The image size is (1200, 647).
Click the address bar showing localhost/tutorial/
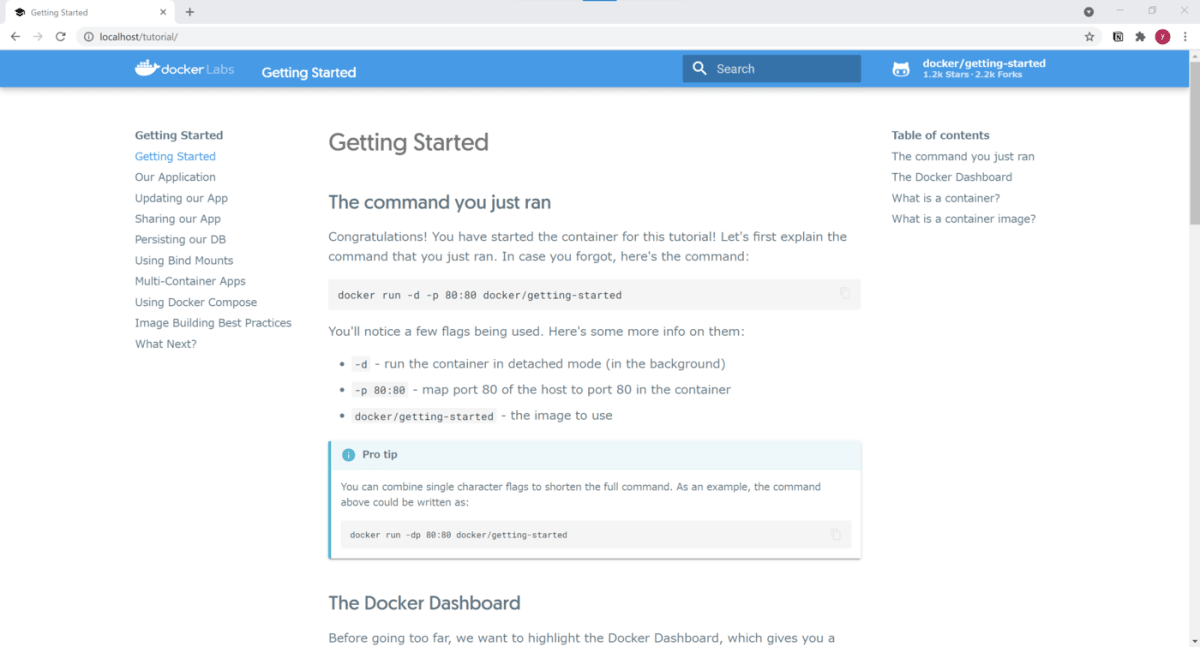point(588,37)
